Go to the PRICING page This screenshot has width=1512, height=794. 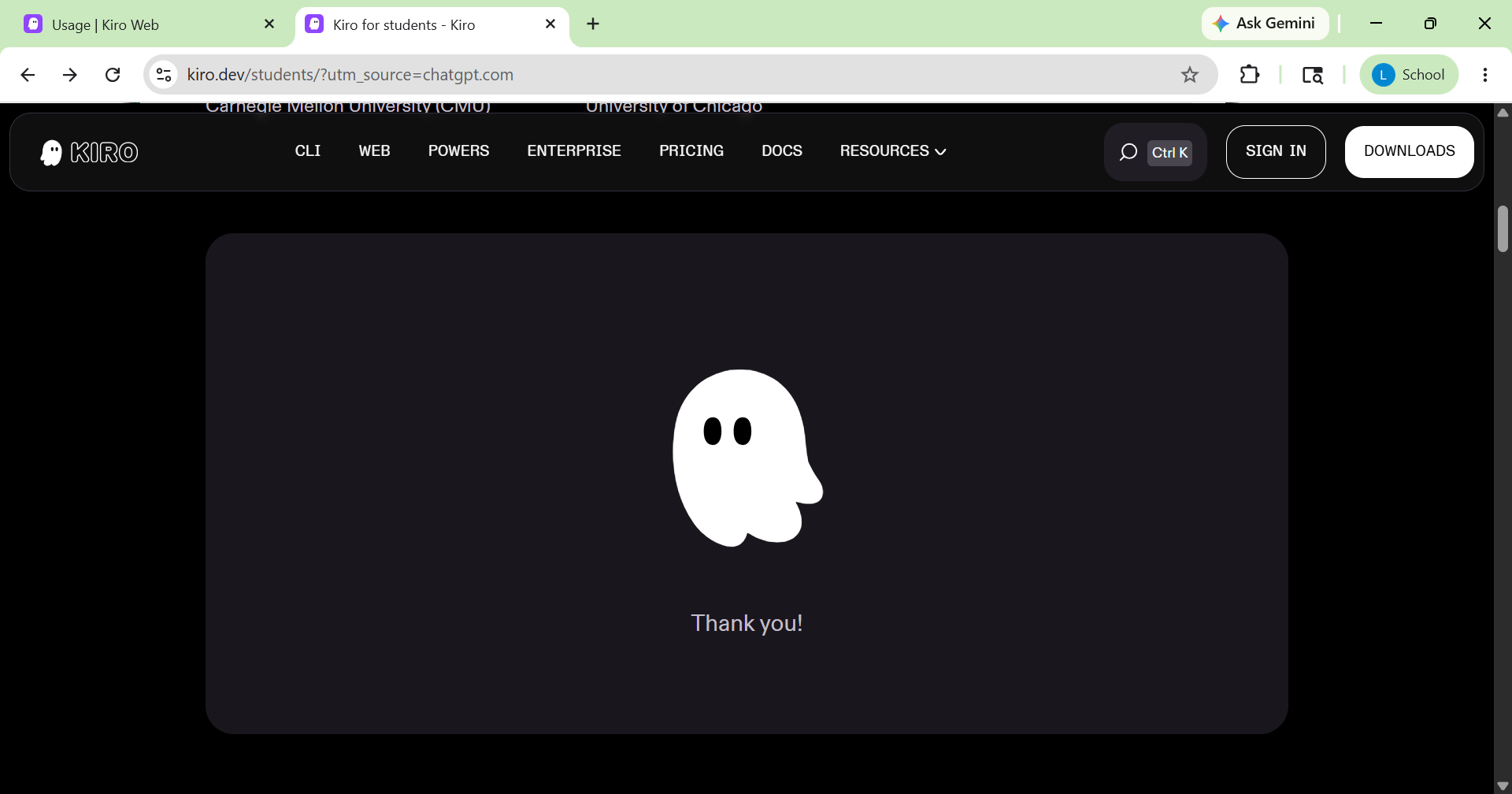click(691, 150)
